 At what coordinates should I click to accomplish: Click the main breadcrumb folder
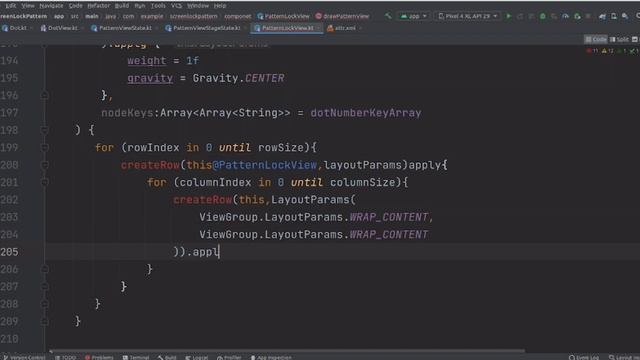pyautogui.click(x=91, y=16)
